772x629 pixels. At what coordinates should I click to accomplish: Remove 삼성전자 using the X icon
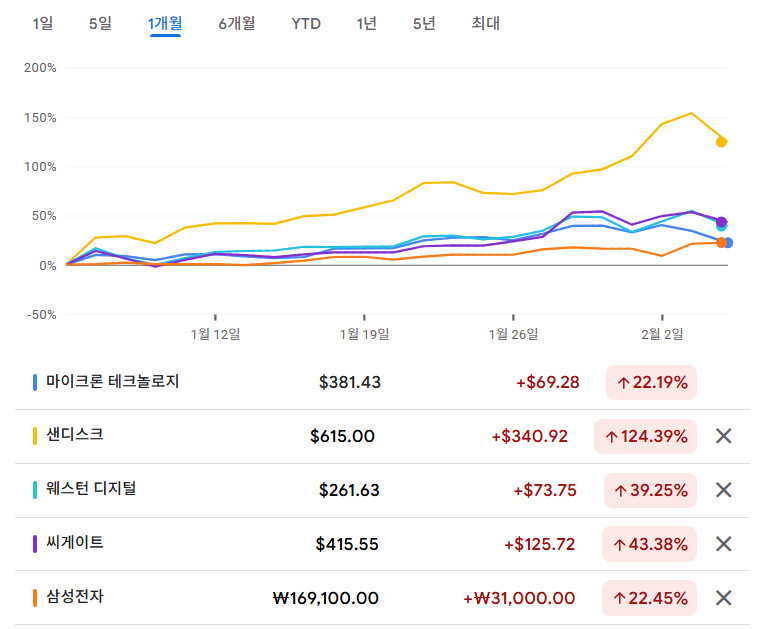[724, 598]
